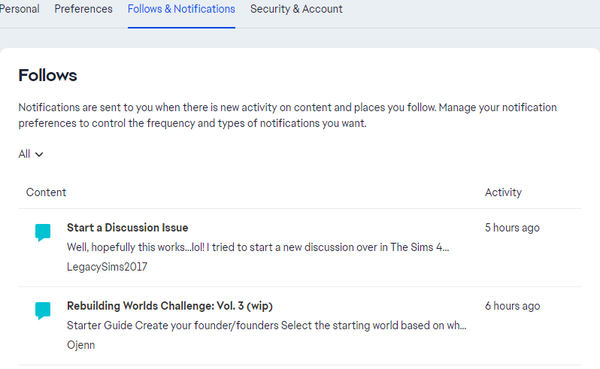View the LegacySims2017 author profile
Viewport: 600px width, 369px height.
(107, 267)
